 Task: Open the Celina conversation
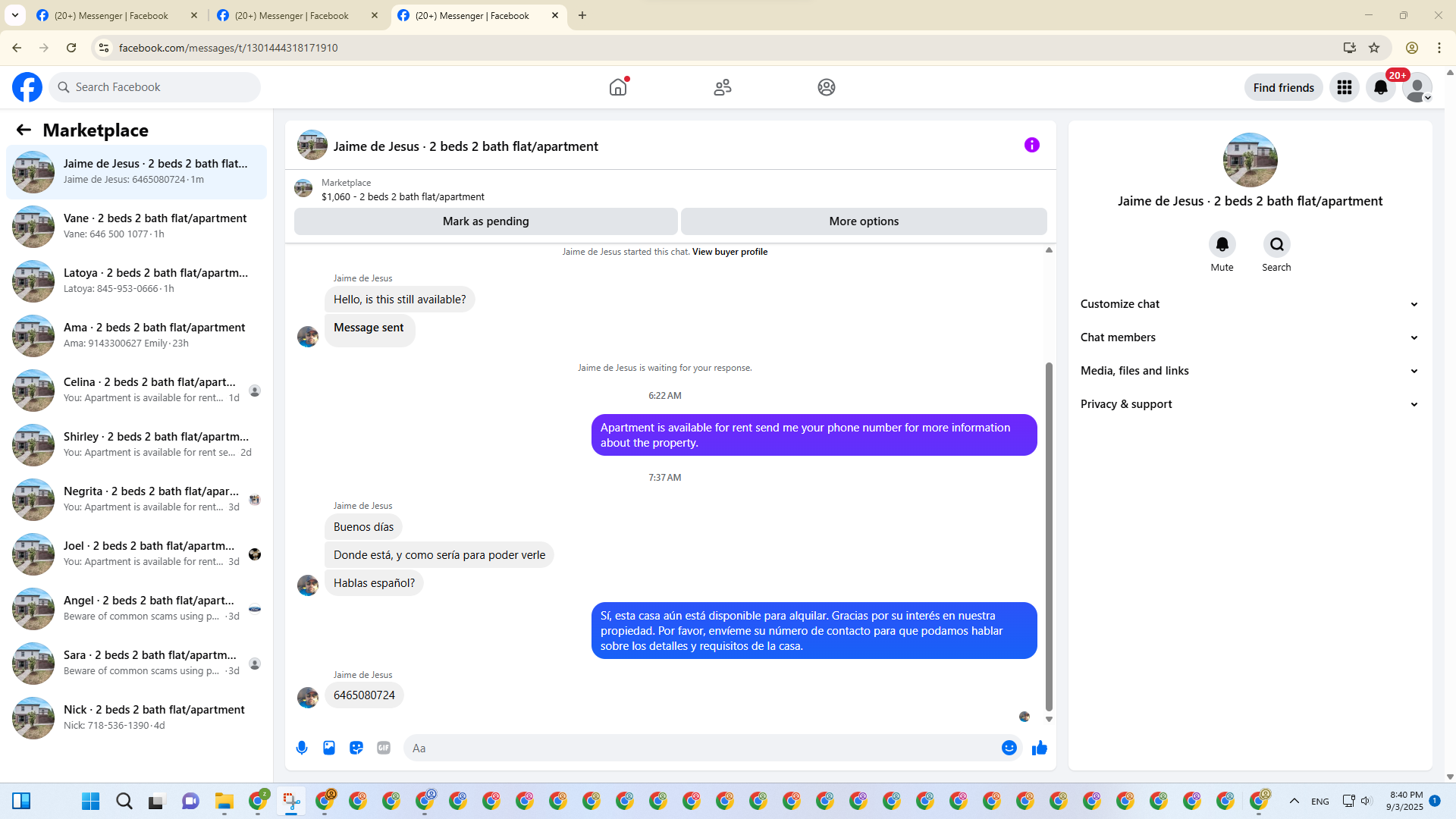(136, 391)
